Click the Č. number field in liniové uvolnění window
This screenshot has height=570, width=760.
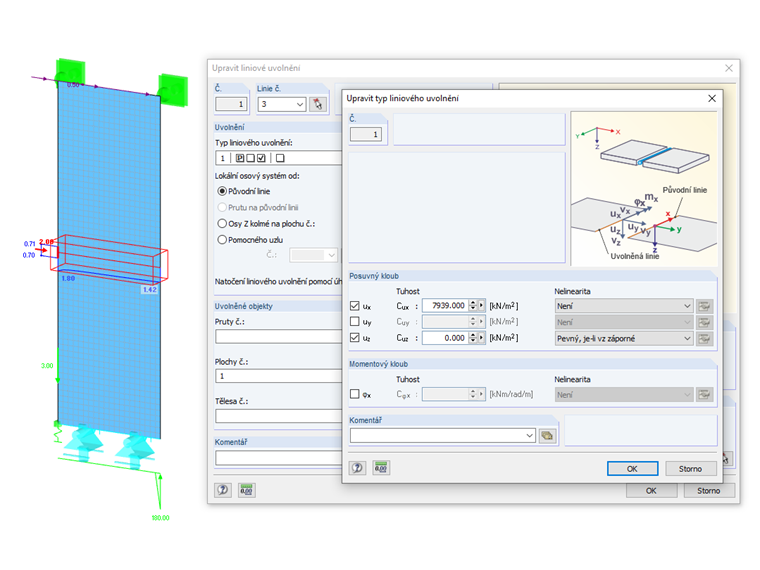click(231, 104)
